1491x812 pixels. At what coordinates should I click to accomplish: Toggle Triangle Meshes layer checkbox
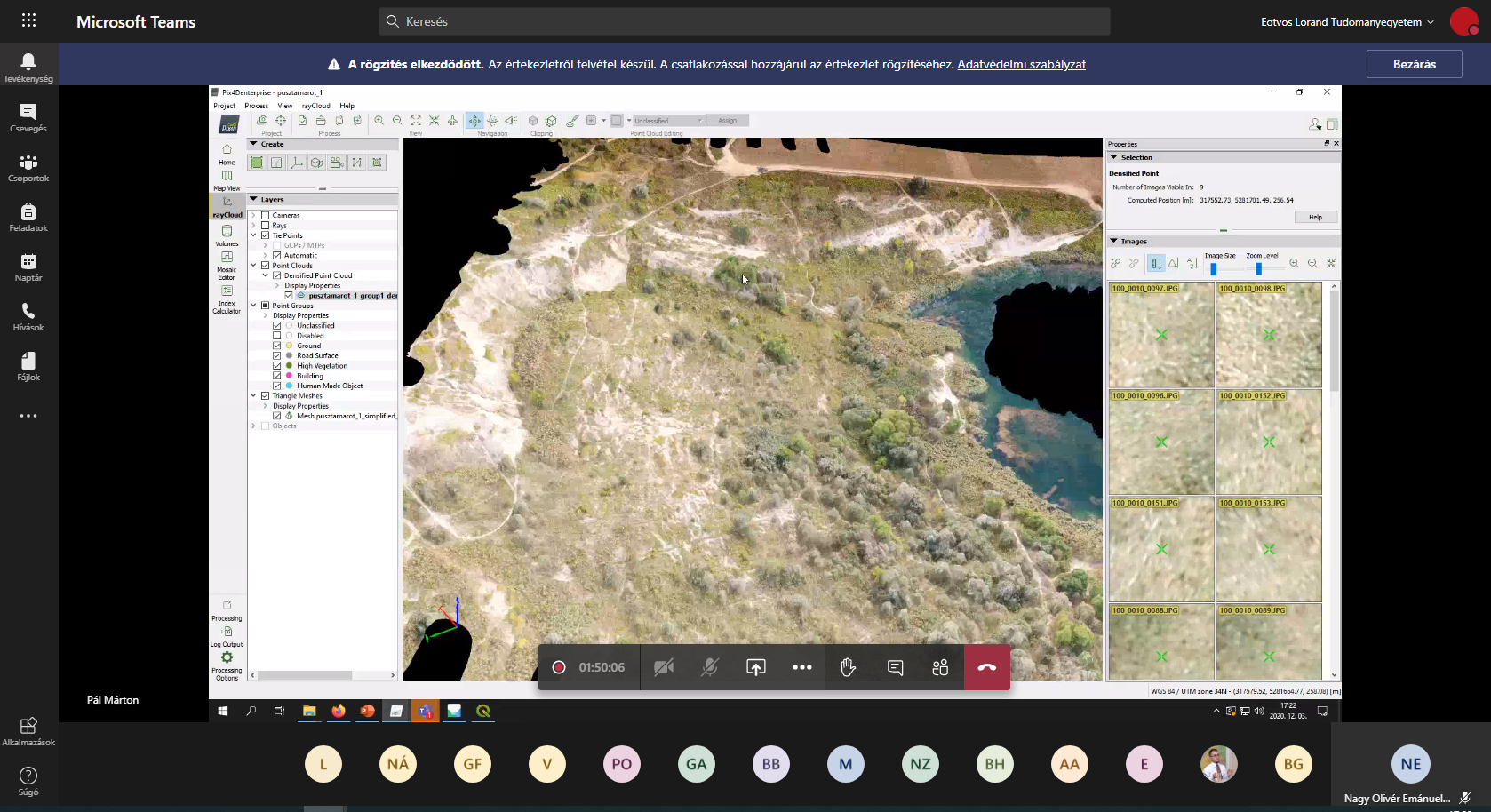click(265, 395)
